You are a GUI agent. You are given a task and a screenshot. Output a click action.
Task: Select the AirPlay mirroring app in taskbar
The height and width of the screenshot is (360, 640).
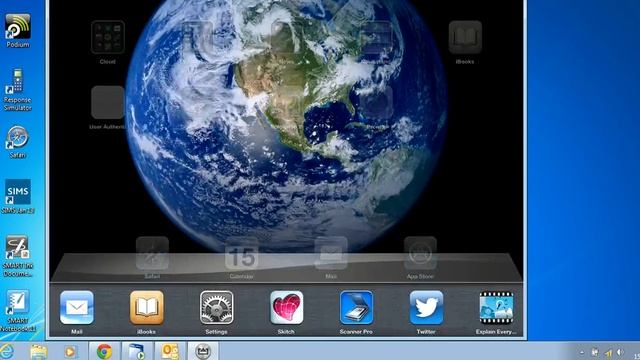(203, 351)
